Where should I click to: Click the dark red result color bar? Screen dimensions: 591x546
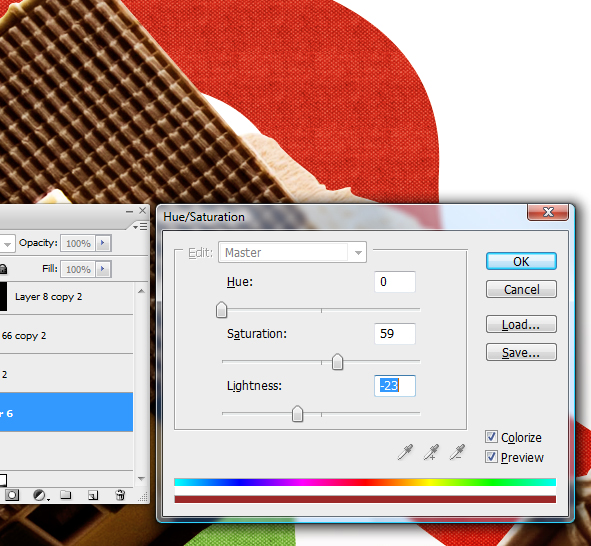click(x=365, y=499)
